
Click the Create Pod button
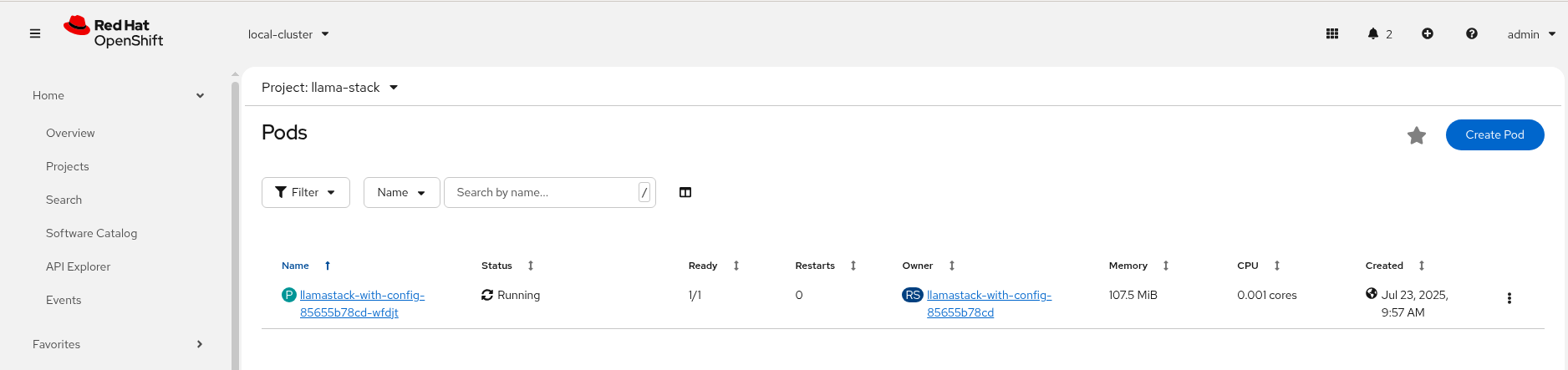1494,135
